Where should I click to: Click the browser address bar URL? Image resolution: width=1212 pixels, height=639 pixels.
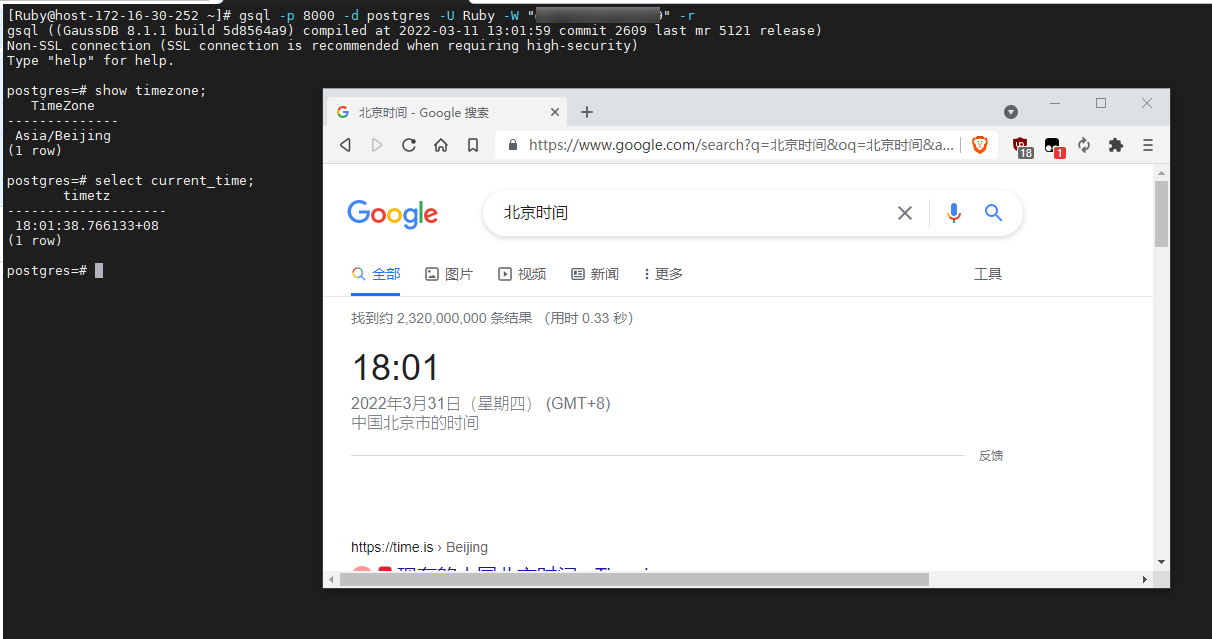(x=741, y=145)
